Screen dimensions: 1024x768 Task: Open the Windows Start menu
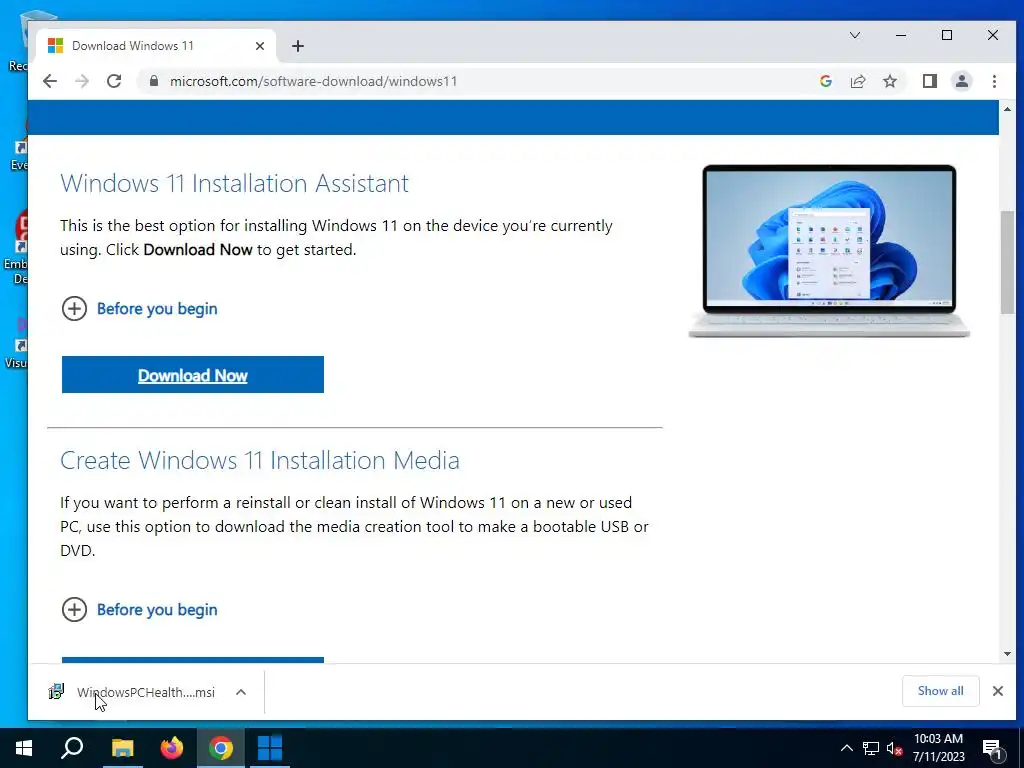(24, 748)
